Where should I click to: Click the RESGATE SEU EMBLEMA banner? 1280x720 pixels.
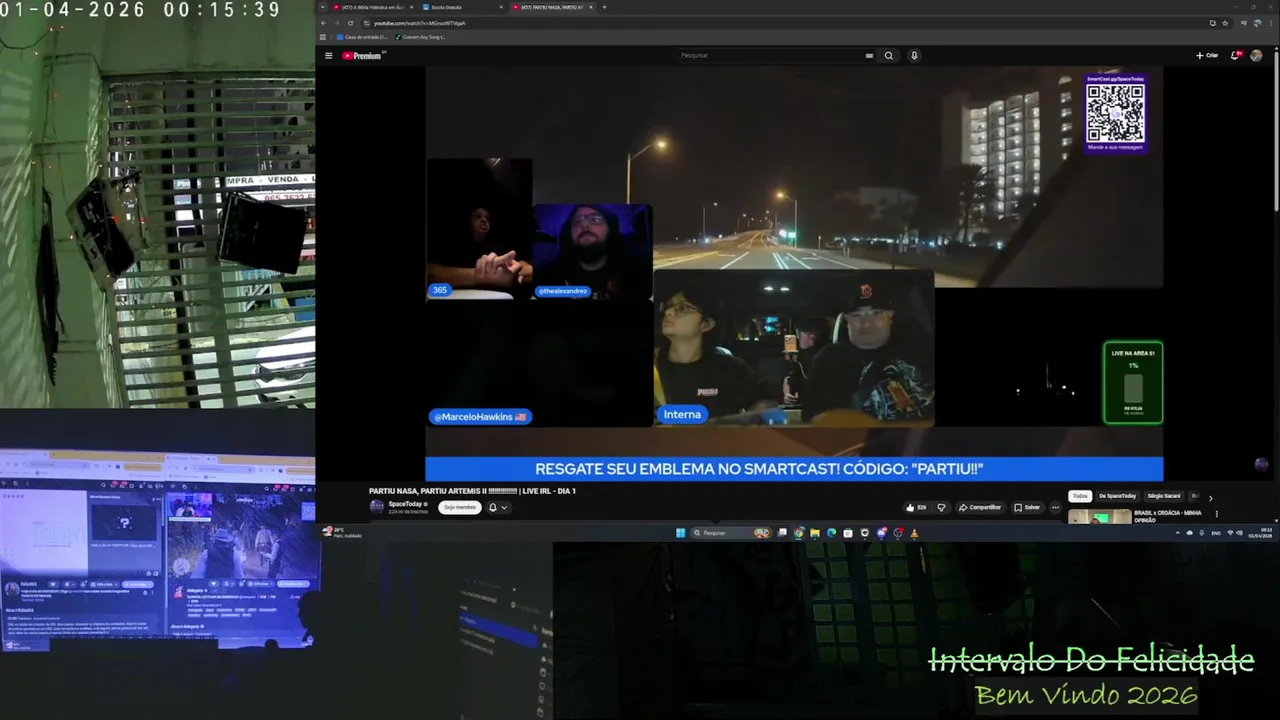[x=794, y=468]
